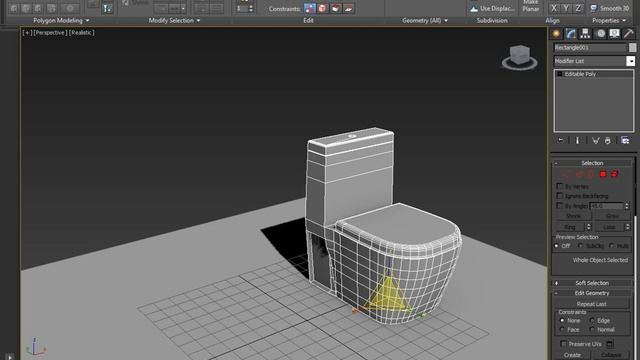
Task: Select Vertex sub-object level icon
Action: point(567,175)
